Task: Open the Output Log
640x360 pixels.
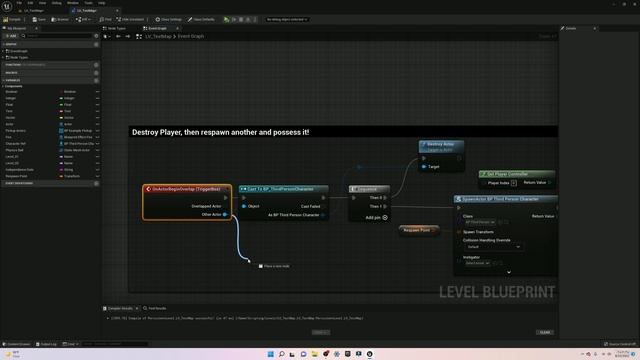Action: 46,344
